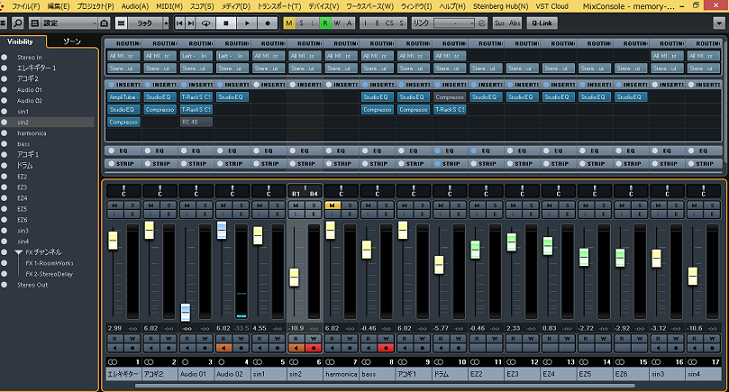Image resolution: width=729 pixels, height=392 pixels.
Task: Open the ファイル(F) menu
Action: (26, 6)
